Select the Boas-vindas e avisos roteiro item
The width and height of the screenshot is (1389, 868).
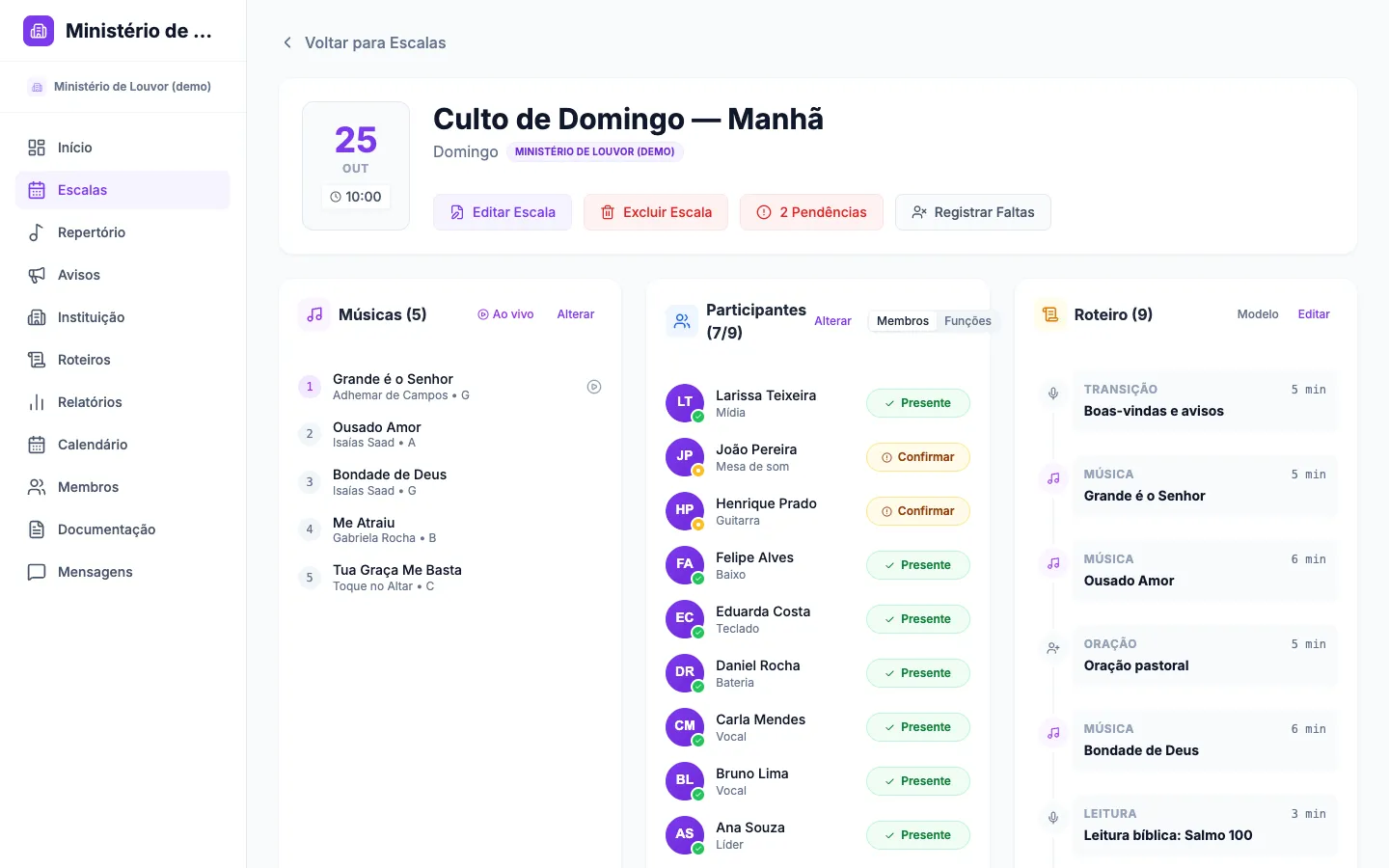(1205, 401)
